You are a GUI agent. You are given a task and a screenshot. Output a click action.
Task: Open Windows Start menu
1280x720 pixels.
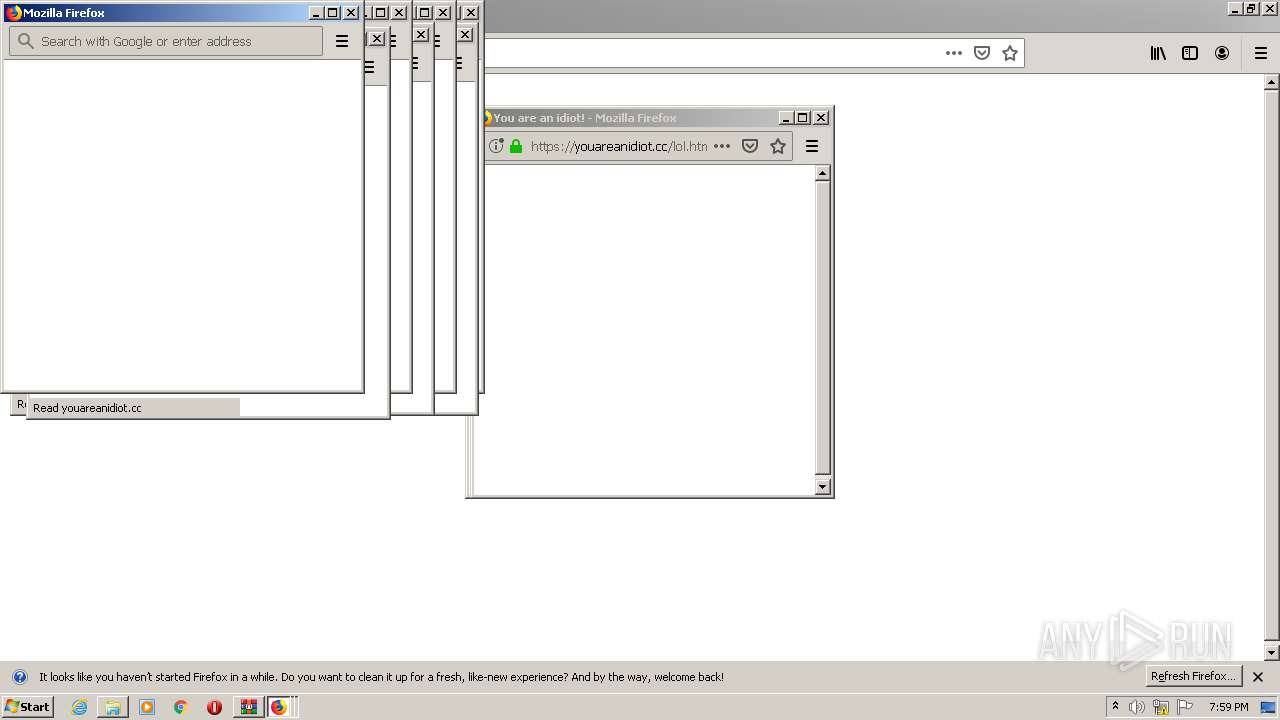click(28, 707)
